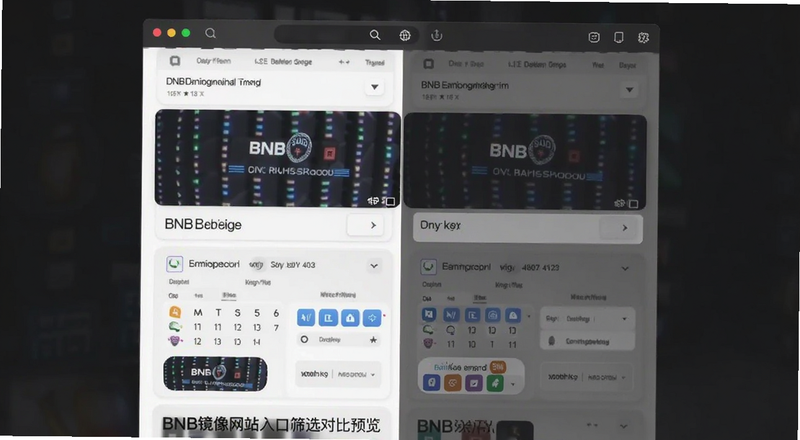Select the first tab above the left calendar
This screenshot has width=800, height=440.
coord(173,296)
